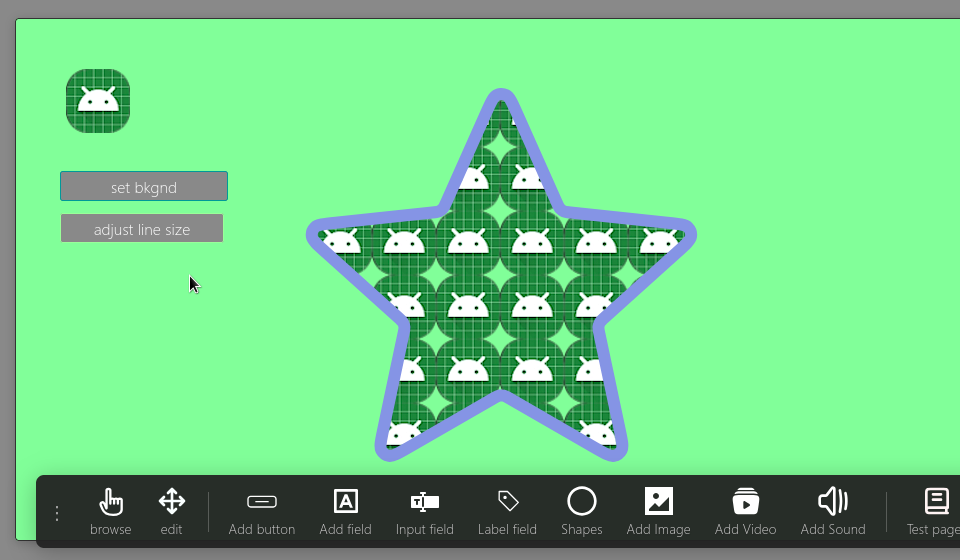Click the Add Image tool
This screenshot has height=560, width=960.
658,511
